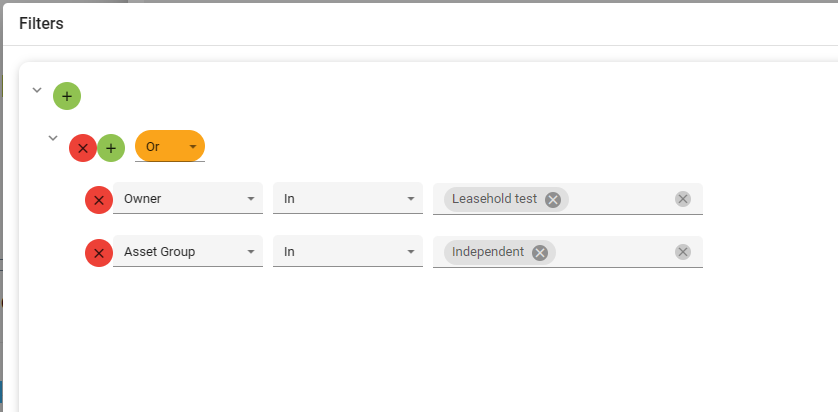Remove the Leasehold test chip
This screenshot has width=838, height=412.
coord(553,199)
